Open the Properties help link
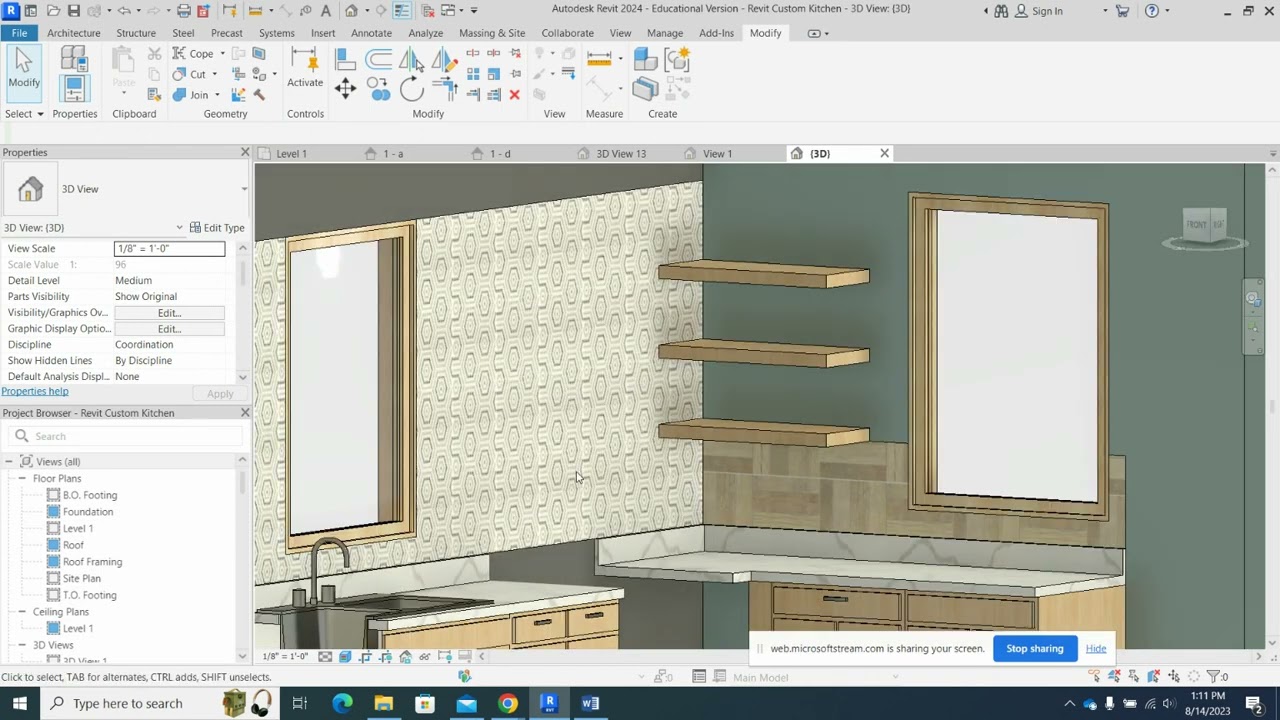This screenshot has width=1280, height=720. click(35, 392)
